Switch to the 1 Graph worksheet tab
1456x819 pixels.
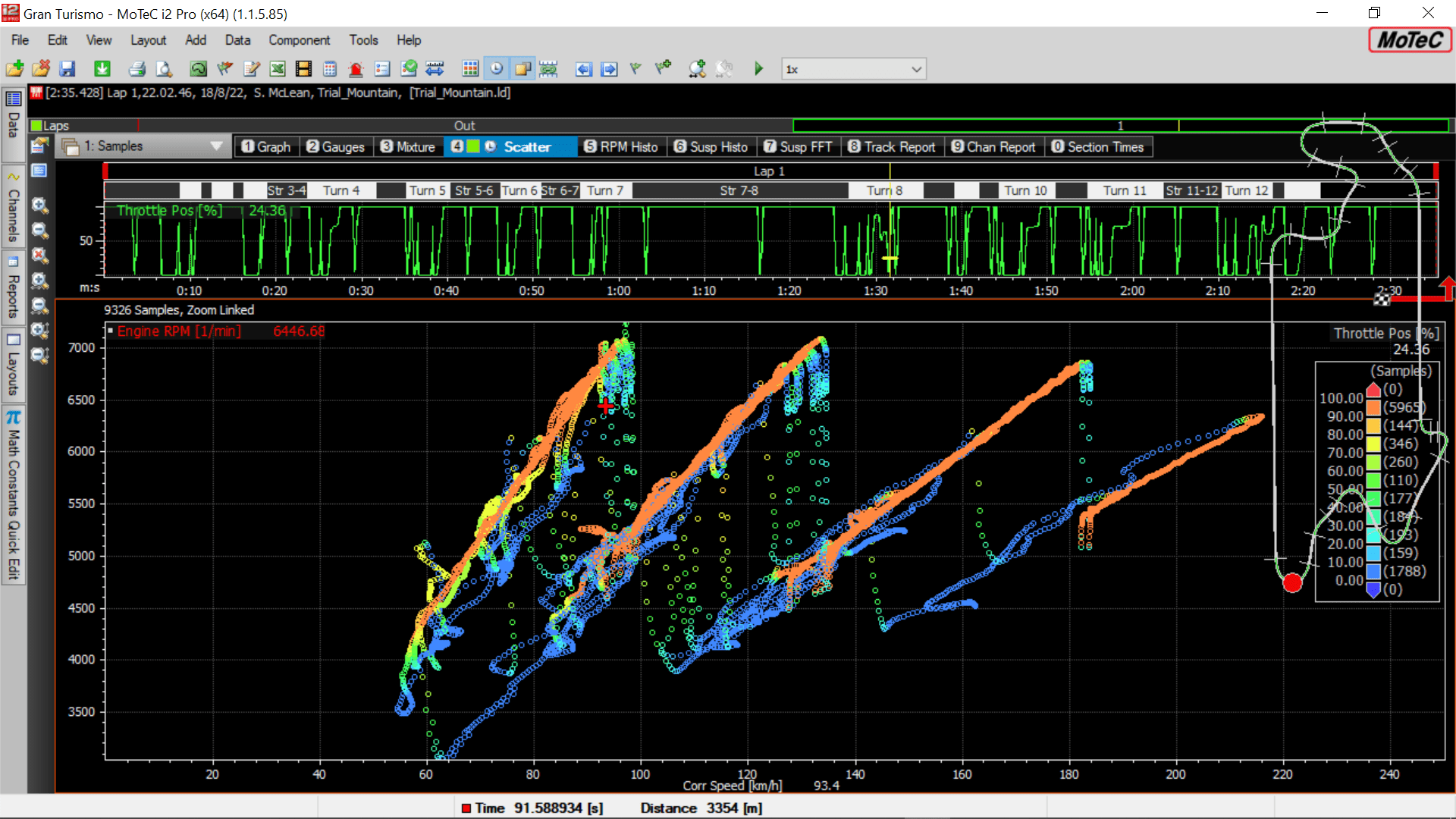[x=266, y=147]
